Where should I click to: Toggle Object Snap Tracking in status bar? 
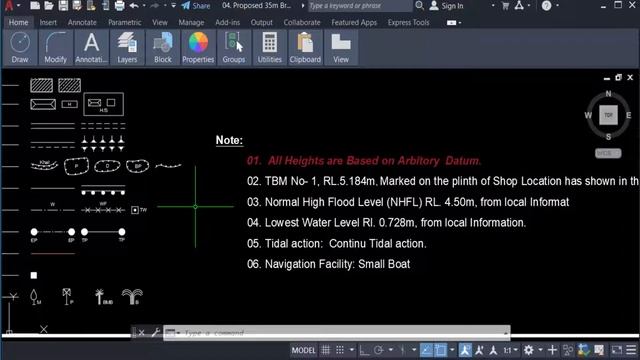pyautogui.click(x=426, y=350)
